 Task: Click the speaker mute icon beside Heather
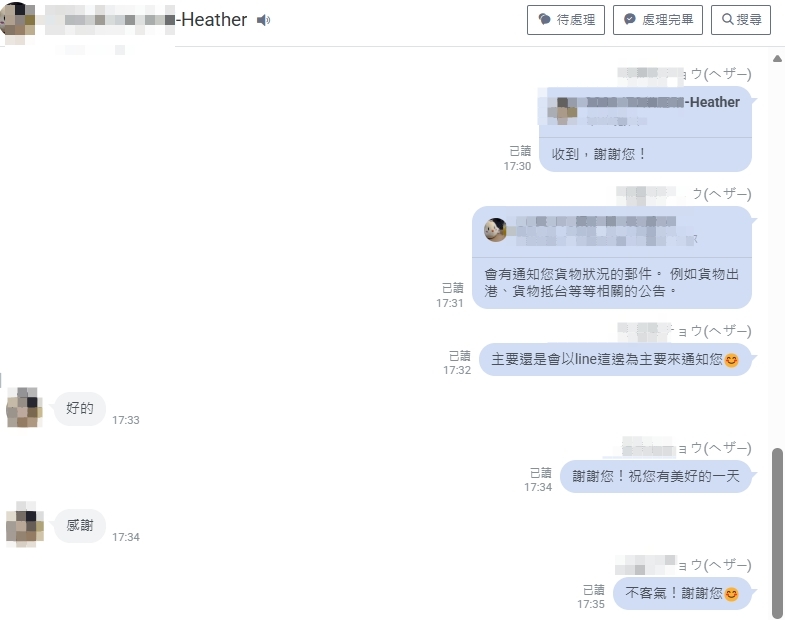[x=263, y=20]
